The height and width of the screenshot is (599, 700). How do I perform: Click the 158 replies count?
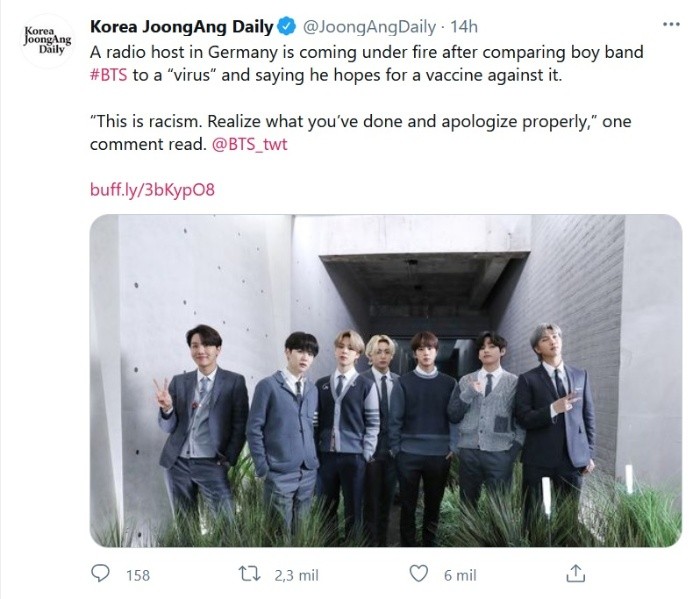(138, 575)
